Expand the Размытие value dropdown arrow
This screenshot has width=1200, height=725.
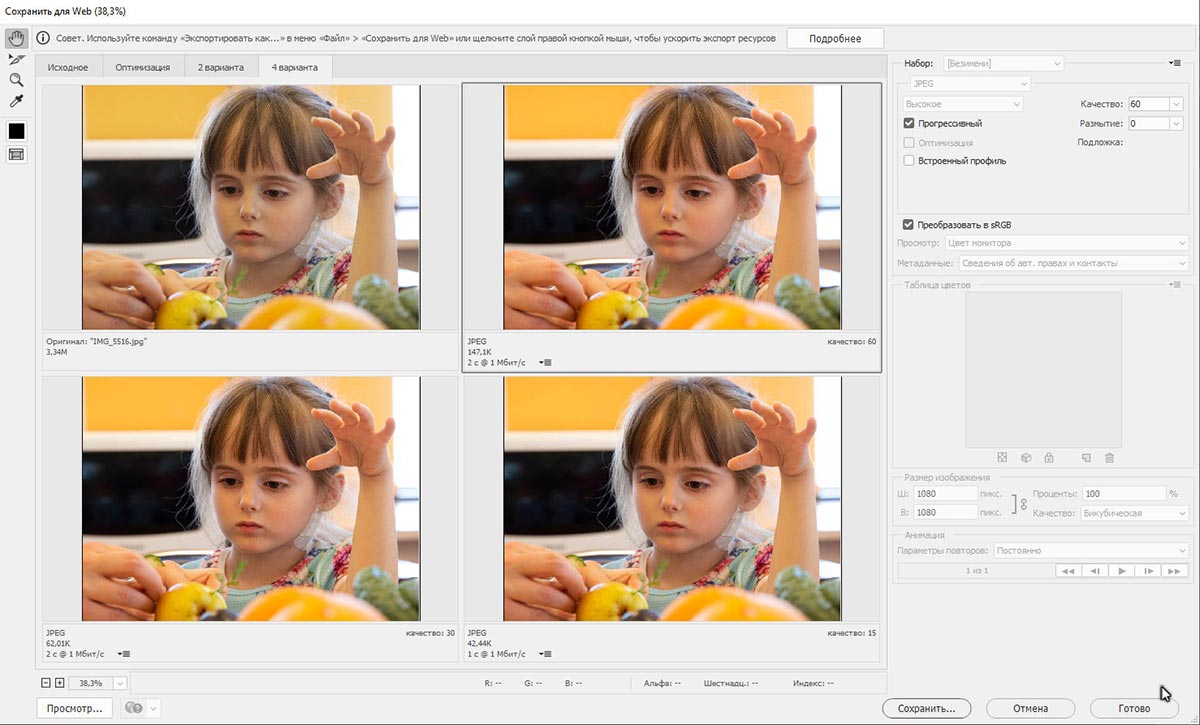coord(1177,123)
